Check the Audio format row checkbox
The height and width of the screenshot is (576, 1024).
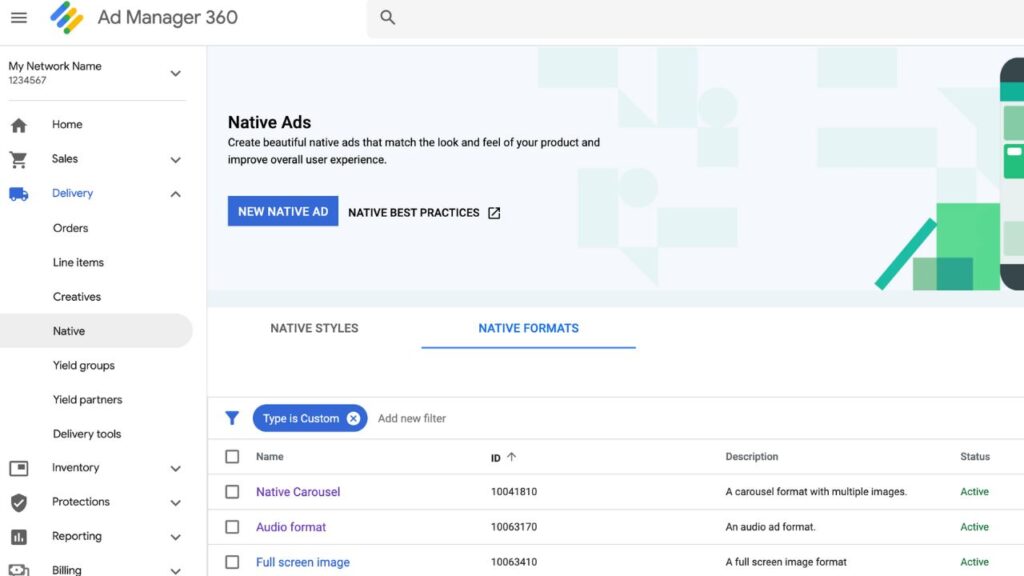[232, 527]
